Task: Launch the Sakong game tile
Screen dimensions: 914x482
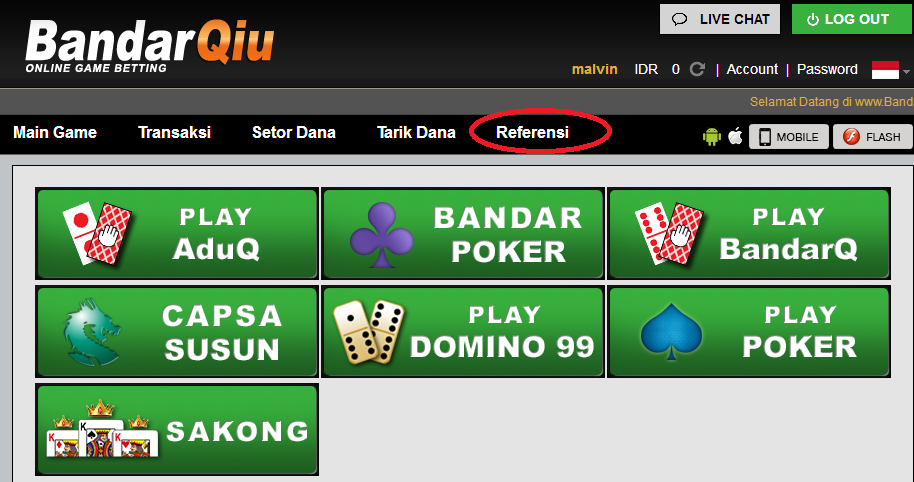Action: pos(177,429)
